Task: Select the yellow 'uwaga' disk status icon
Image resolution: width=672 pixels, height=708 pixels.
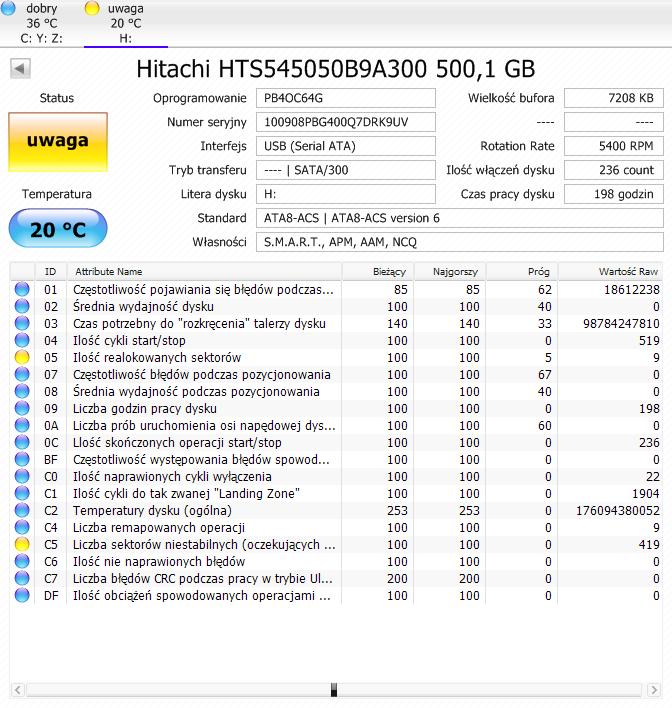Action: click(92, 8)
